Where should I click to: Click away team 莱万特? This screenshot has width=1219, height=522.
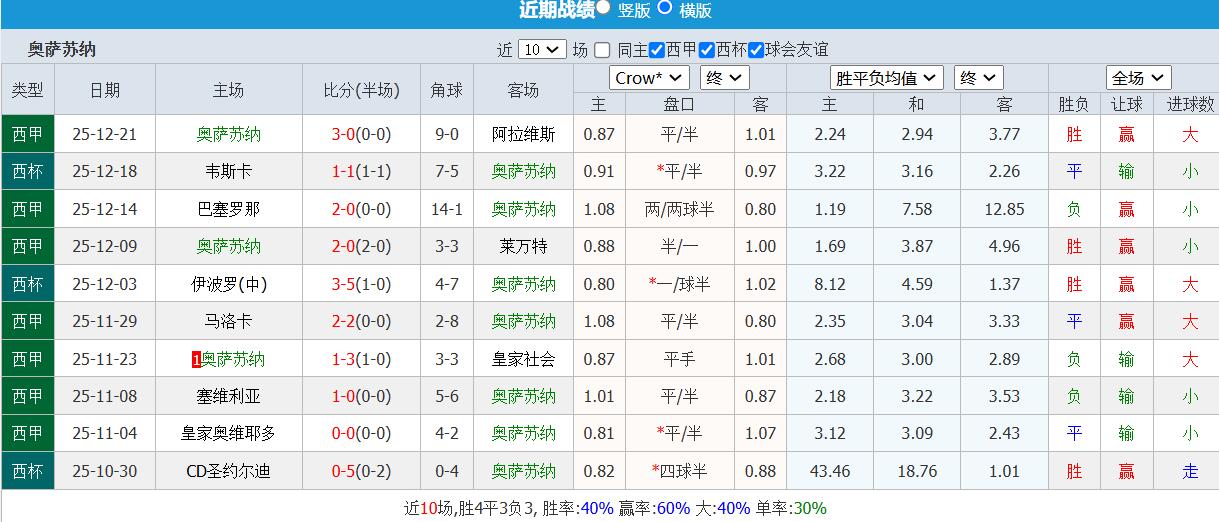(x=523, y=246)
